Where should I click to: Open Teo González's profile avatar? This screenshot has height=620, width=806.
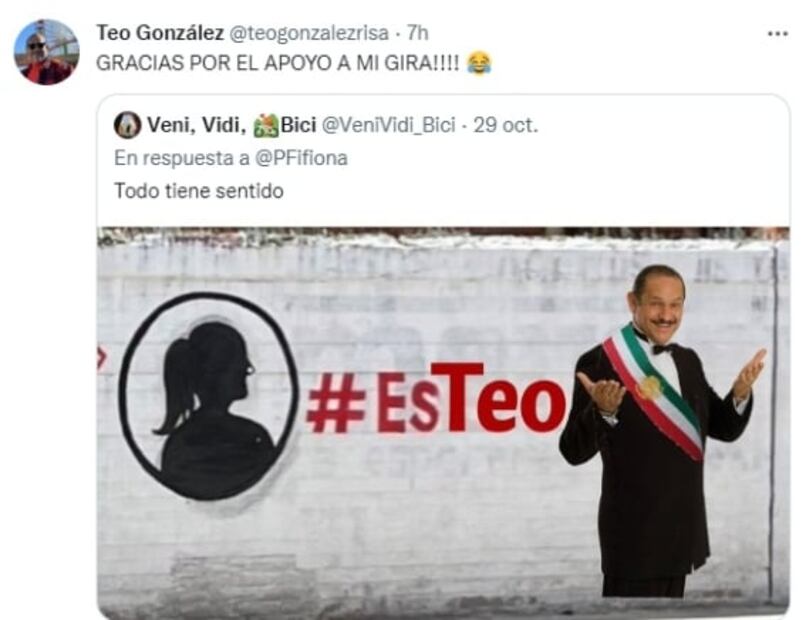47,52
